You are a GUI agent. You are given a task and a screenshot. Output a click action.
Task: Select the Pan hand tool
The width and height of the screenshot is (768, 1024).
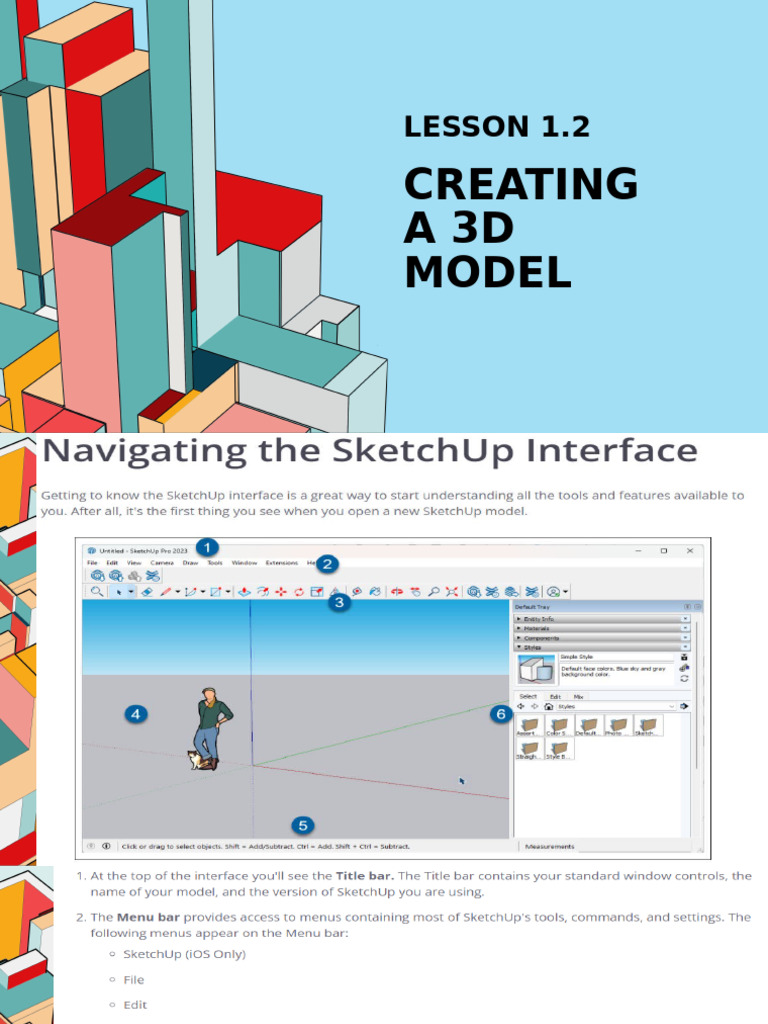(415, 592)
